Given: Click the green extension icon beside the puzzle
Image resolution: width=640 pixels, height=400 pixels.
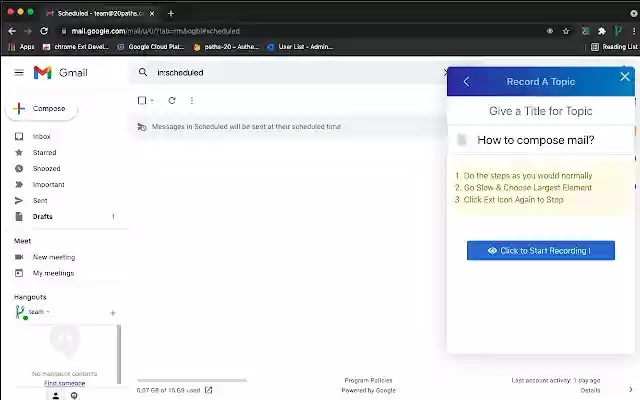Looking at the screenshot, I should (x=585, y=31).
